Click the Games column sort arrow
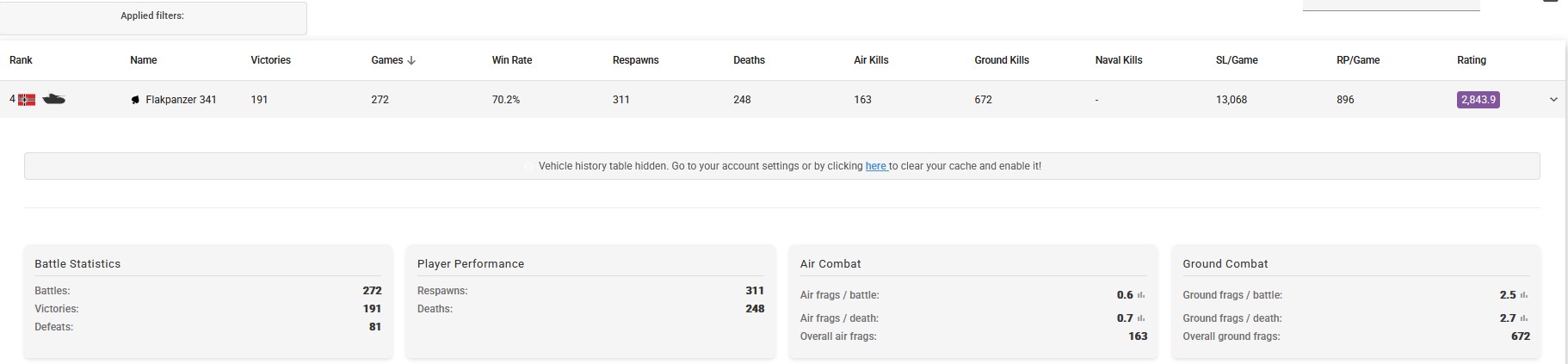Viewport: 1568px width, 364px height. tap(411, 60)
